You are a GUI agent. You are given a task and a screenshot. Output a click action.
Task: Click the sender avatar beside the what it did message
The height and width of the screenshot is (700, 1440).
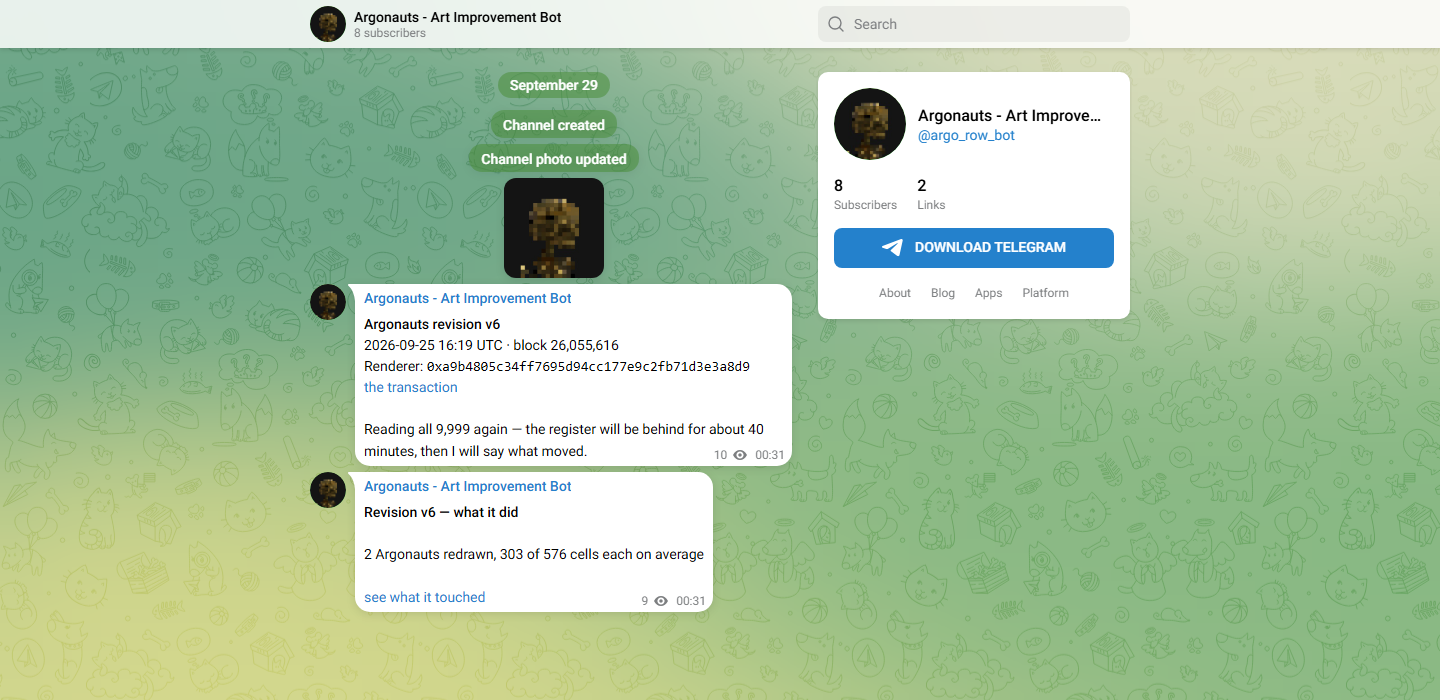click(328, 490)
